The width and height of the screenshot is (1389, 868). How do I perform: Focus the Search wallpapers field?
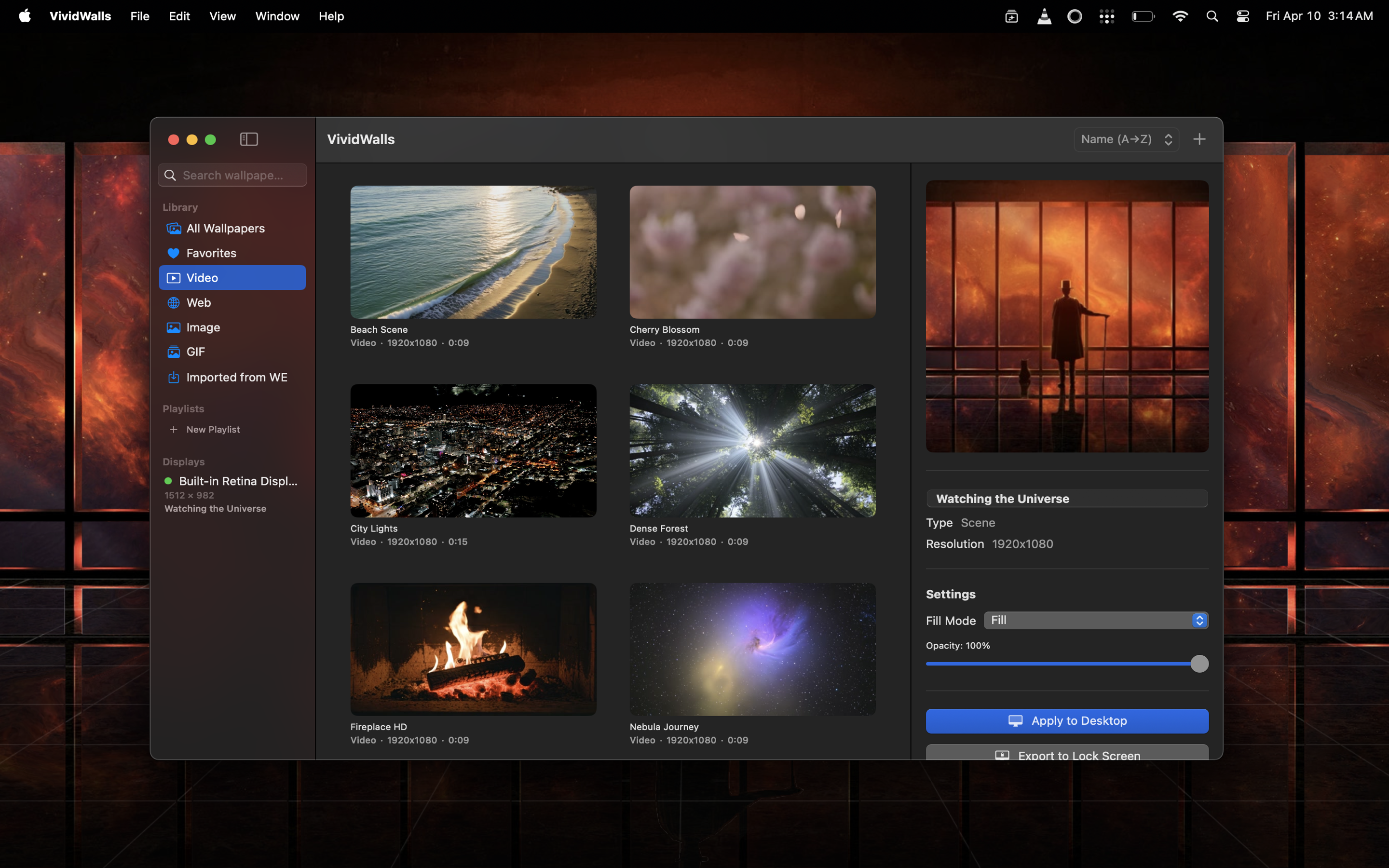pos(232,175)
